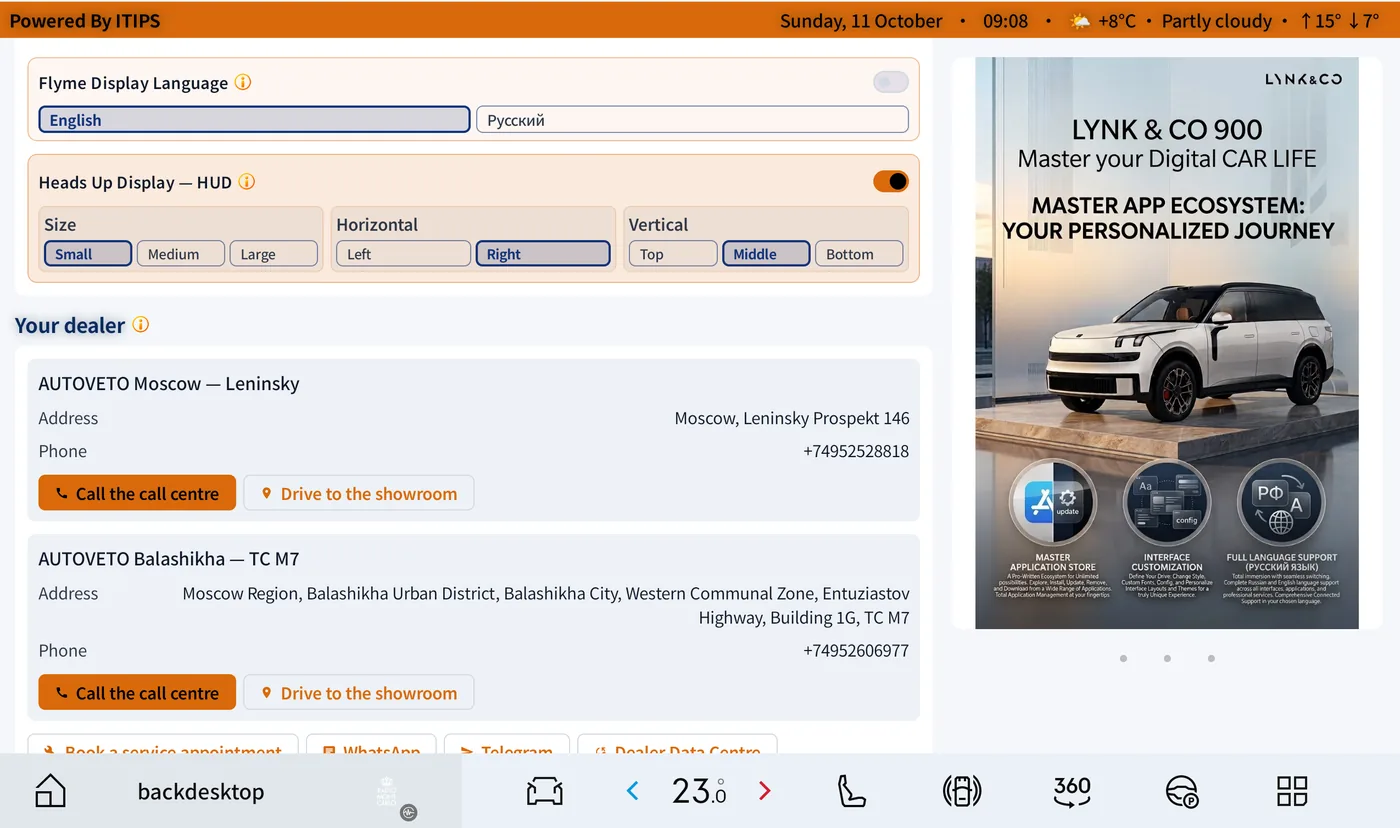Set HUD vertical position to Bottom

(859, 254)
